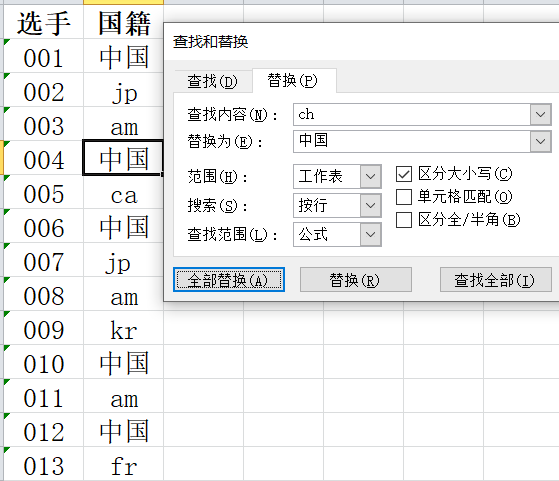Viewport: 559px width, 481px height.
Task: Select the 国籍 header cell
Action: (124, 22)
